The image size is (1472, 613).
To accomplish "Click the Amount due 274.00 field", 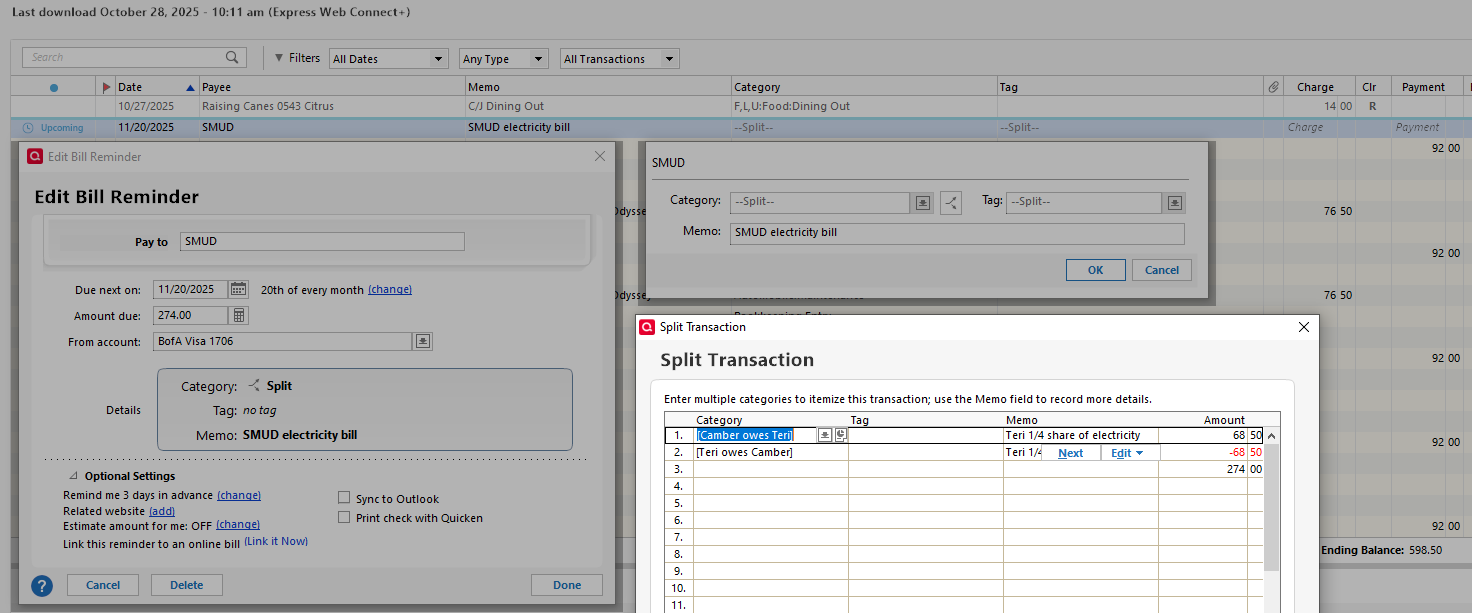I will (190, 315).
